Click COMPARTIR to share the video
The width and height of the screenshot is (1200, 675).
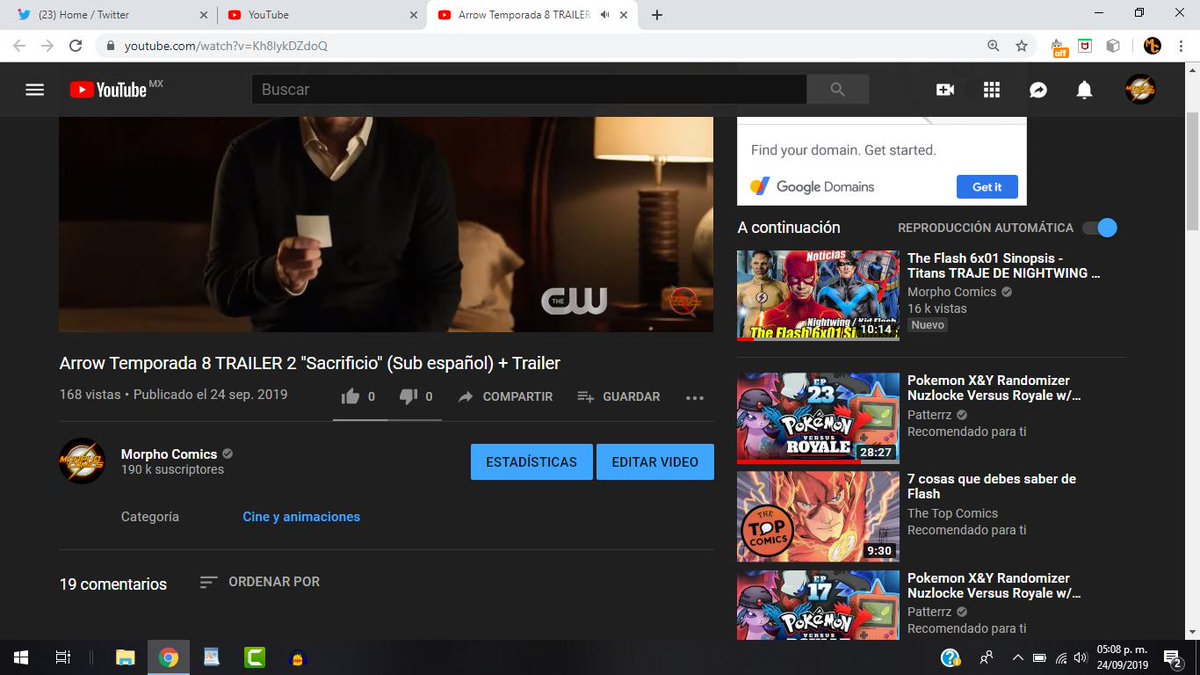(x=505, y=397)
